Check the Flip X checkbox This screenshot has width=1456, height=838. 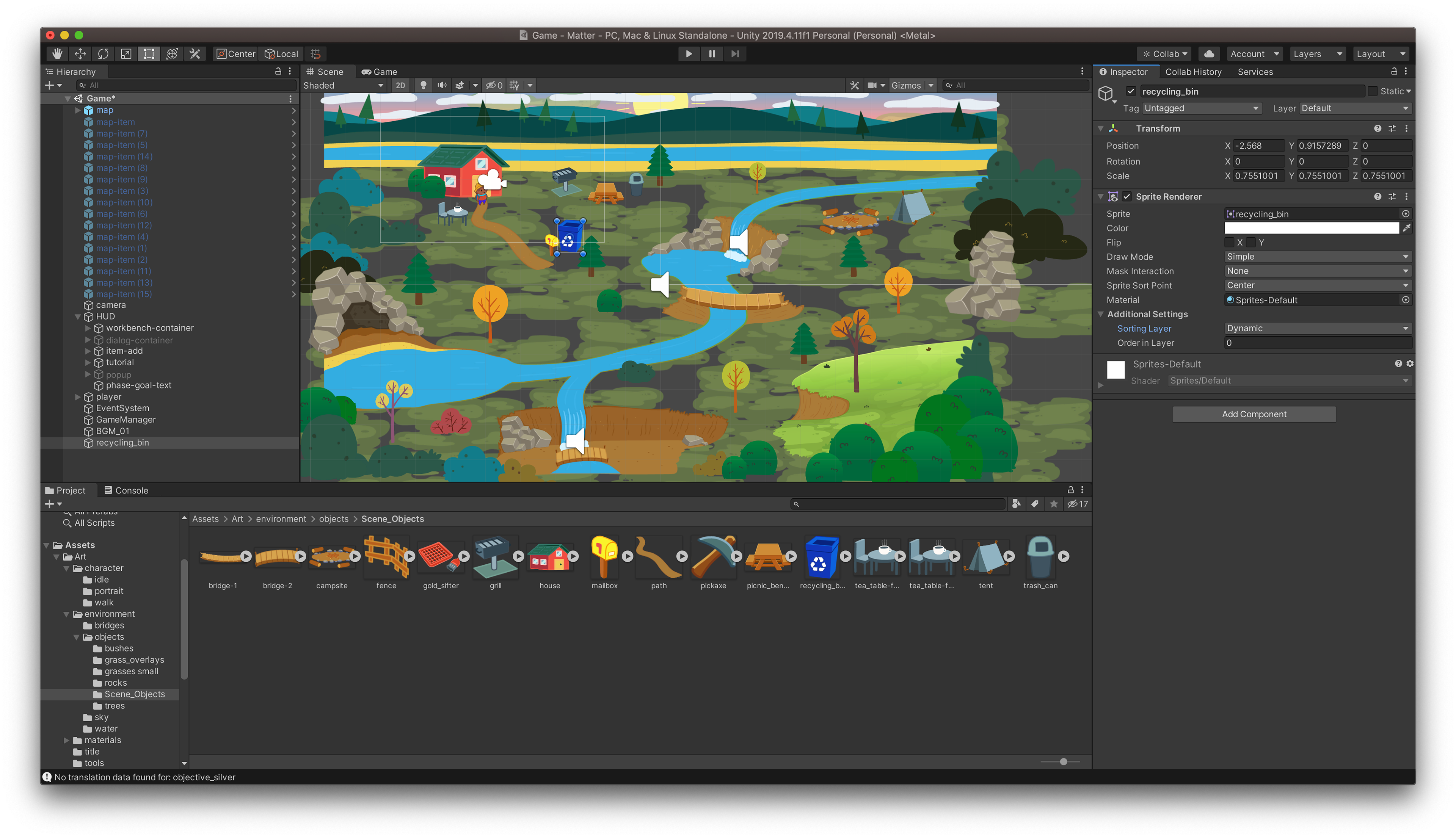[x=1230, y=242]
